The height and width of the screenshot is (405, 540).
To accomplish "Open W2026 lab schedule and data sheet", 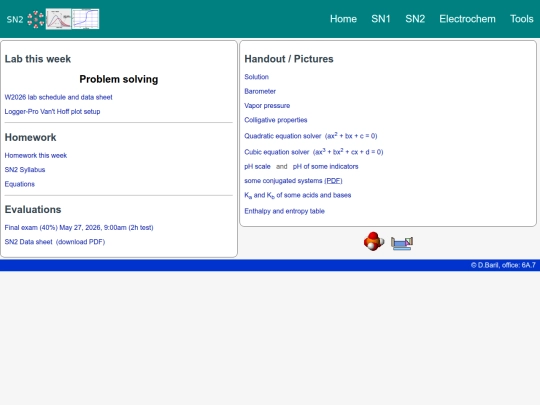I will [59, 97].
